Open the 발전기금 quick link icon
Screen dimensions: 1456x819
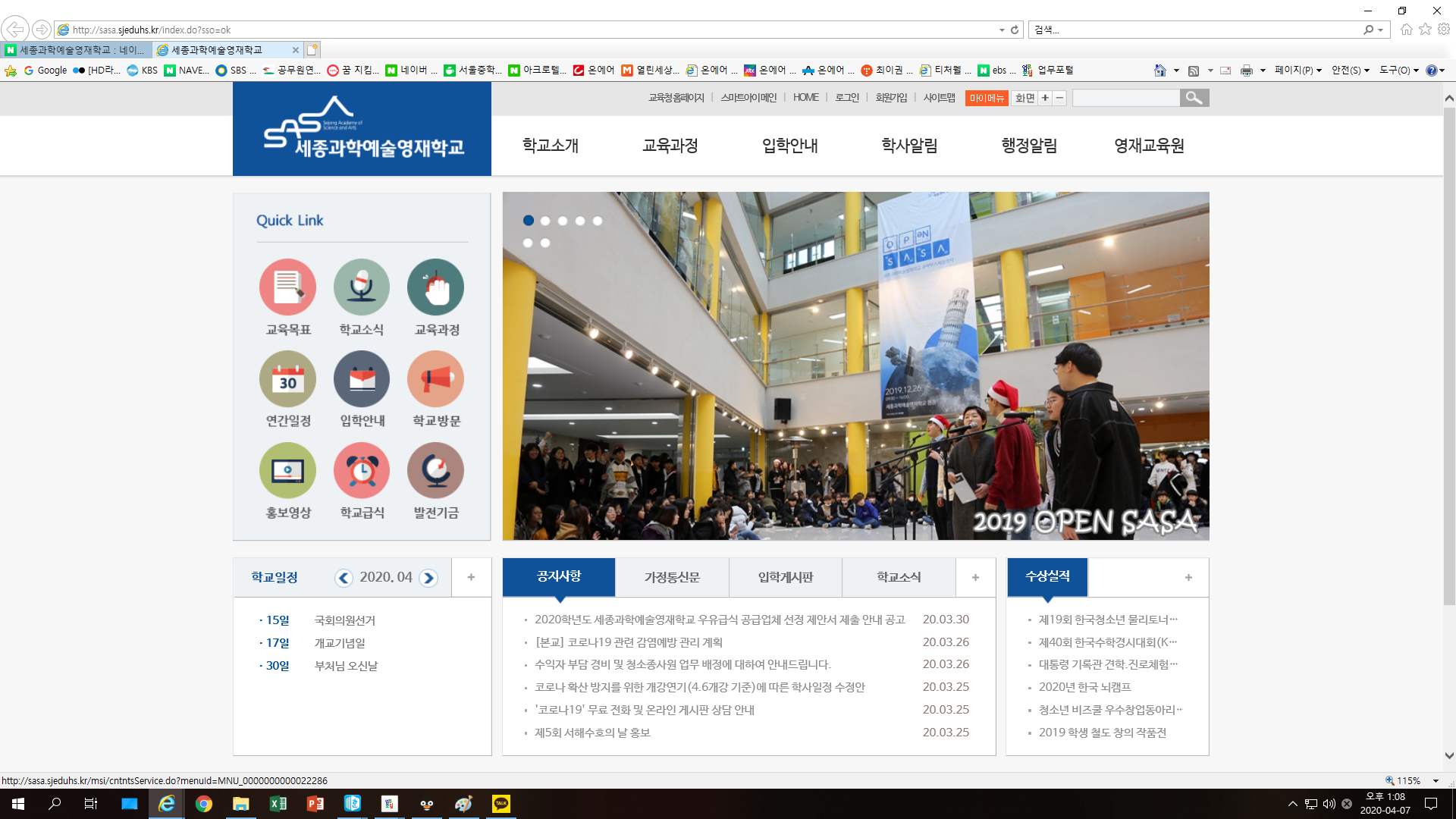[435, 471]
